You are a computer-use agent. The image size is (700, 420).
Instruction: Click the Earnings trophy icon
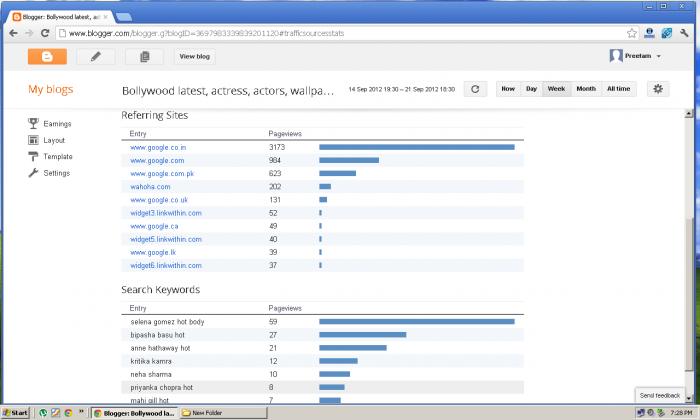pyautogui.click(x=33, y=123)
